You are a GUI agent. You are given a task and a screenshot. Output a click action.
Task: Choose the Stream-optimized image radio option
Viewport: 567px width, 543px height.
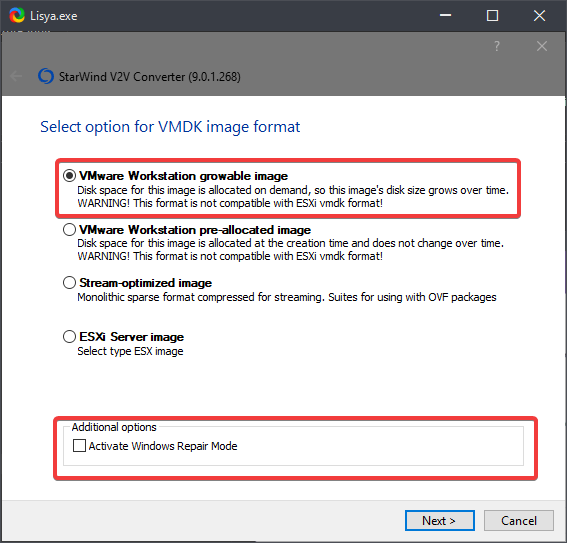(69, 282)
